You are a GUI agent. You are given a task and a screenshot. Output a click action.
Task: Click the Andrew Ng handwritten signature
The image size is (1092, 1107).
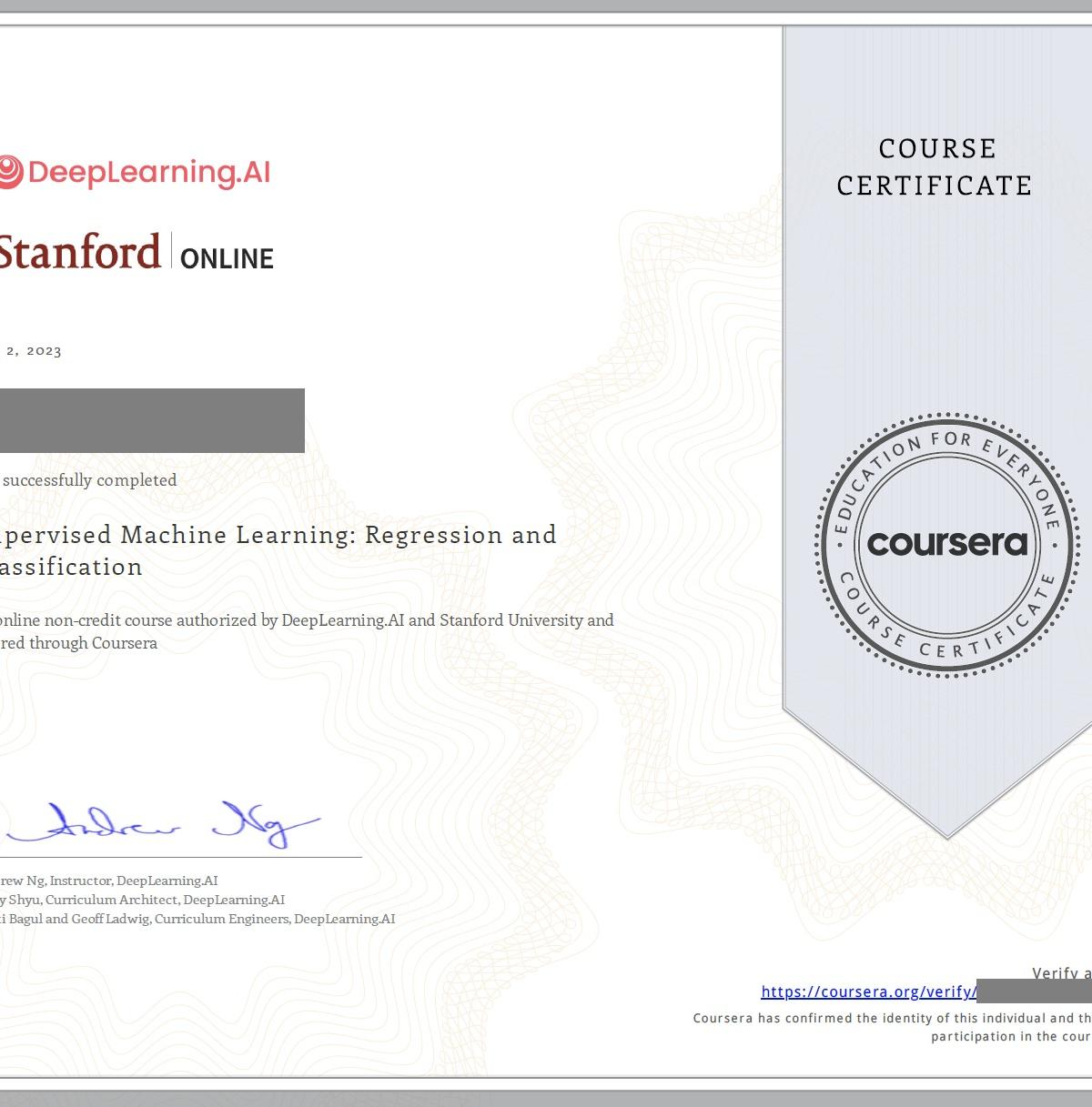[164, 825]
